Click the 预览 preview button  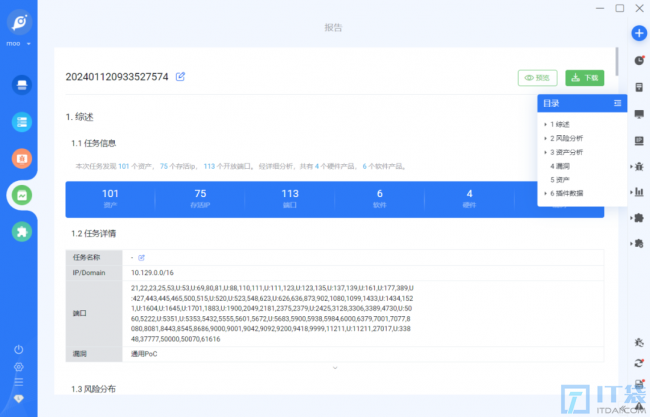537,78
